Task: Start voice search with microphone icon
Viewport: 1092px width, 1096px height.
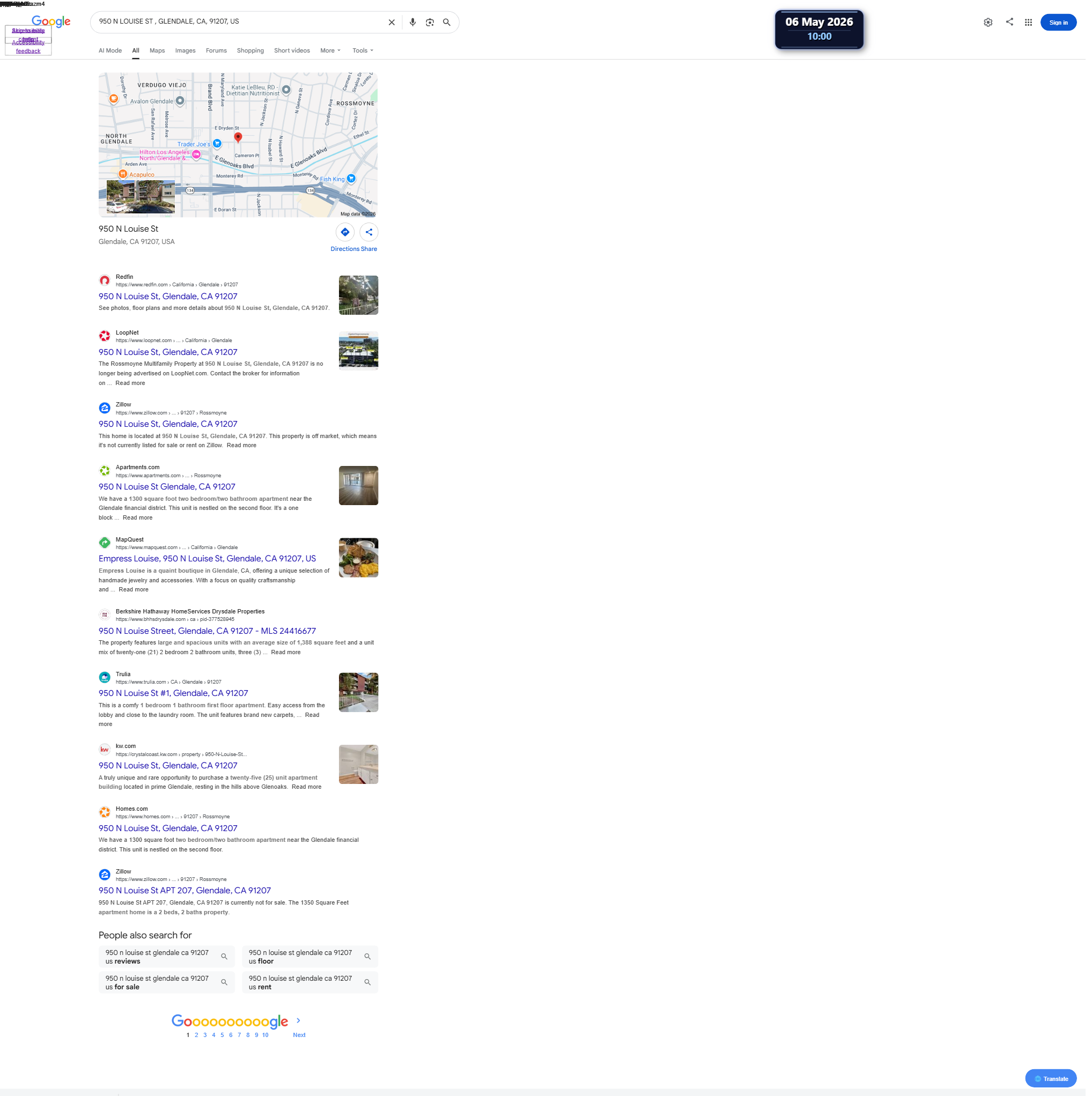Action: coord(412,22)
